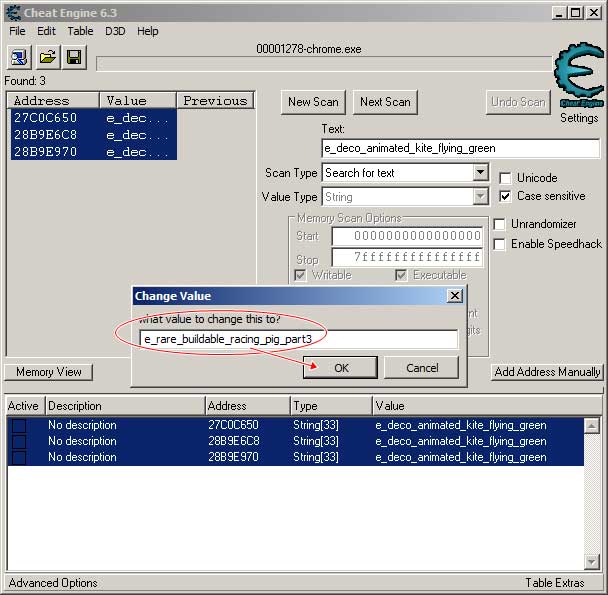Toggle the Unicode checkbox

[x=505, y=178]
